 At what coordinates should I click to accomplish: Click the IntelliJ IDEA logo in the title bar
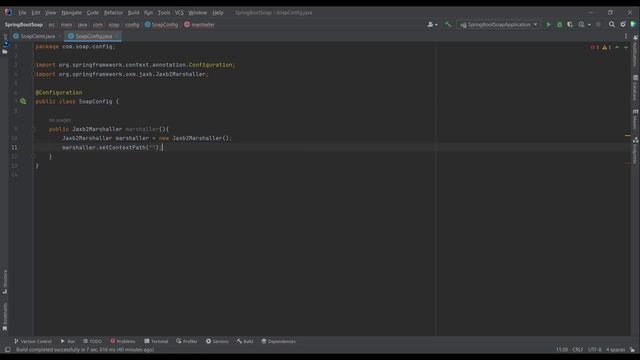8,12
